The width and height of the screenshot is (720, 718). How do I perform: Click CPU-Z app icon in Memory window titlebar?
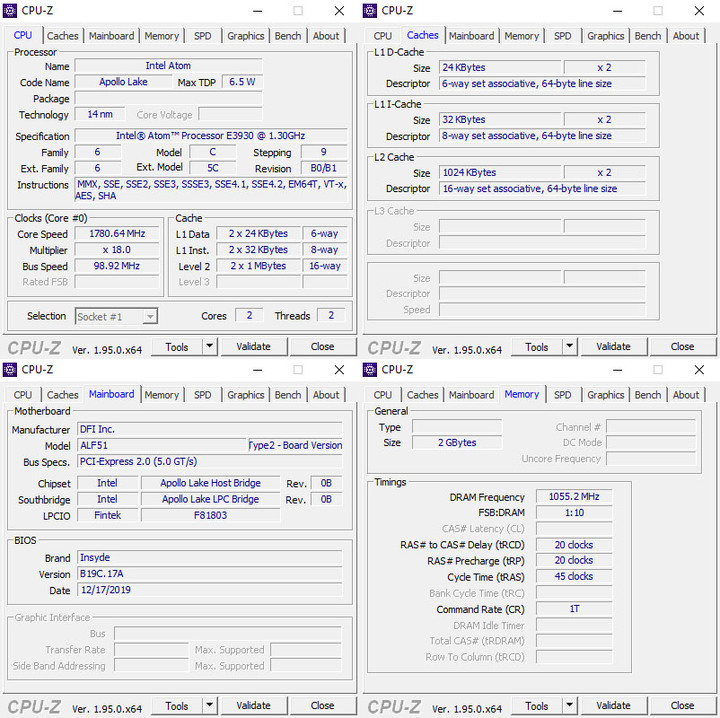coord(370,370)
